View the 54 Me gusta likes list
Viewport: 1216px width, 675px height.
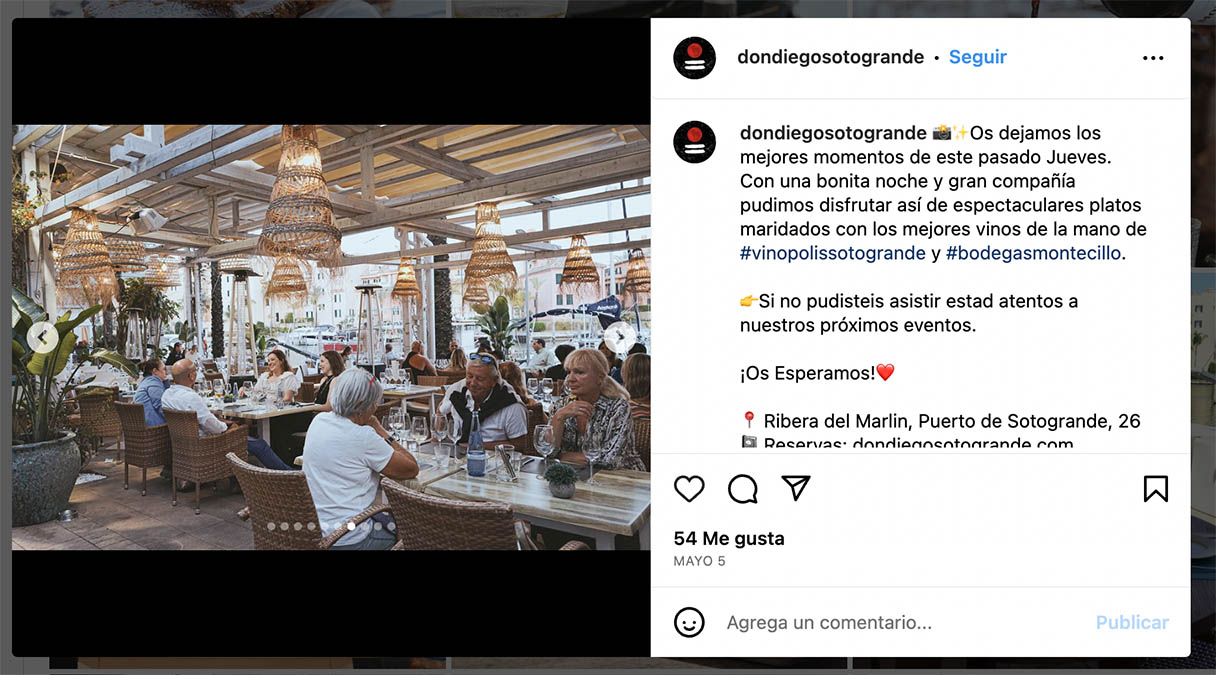tap(729, 538)
